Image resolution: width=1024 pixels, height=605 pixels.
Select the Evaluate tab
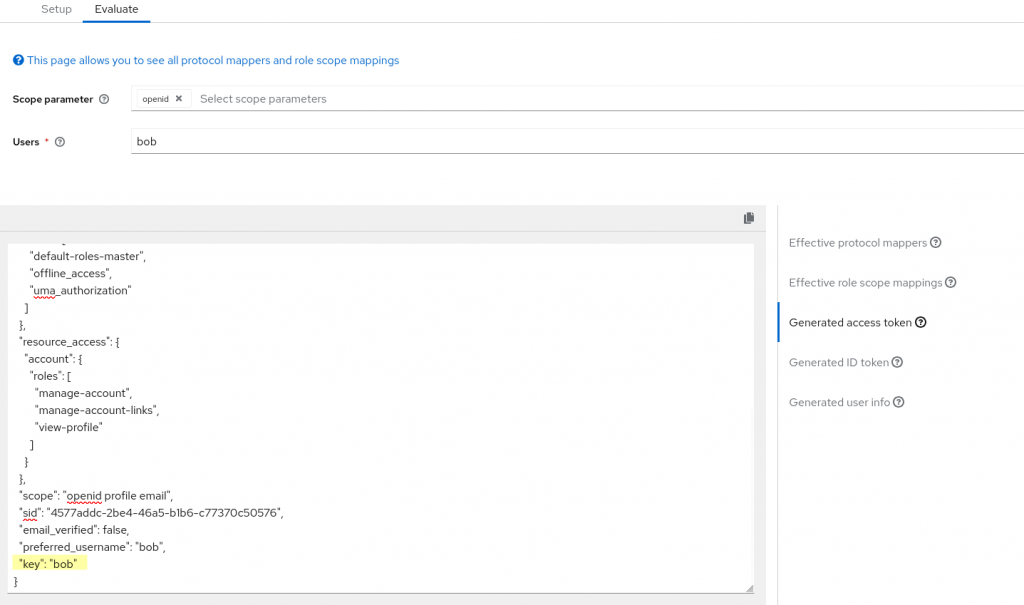[116, 9]
